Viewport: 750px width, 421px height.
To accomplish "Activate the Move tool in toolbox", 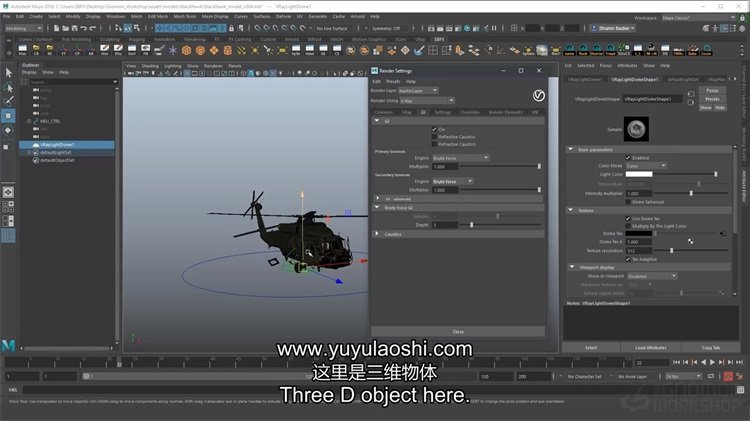I will pyautogui.click(x=9, y=116).
